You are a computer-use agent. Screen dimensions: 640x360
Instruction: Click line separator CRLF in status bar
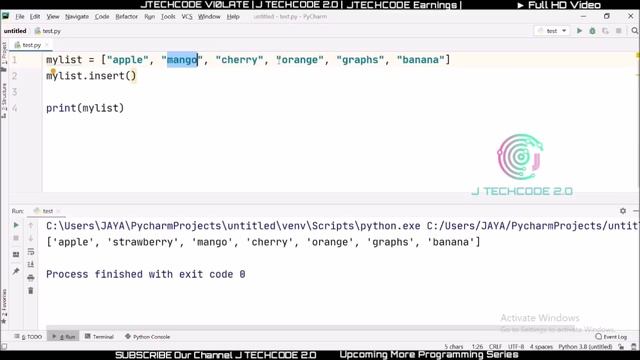(x=495, y=347)
